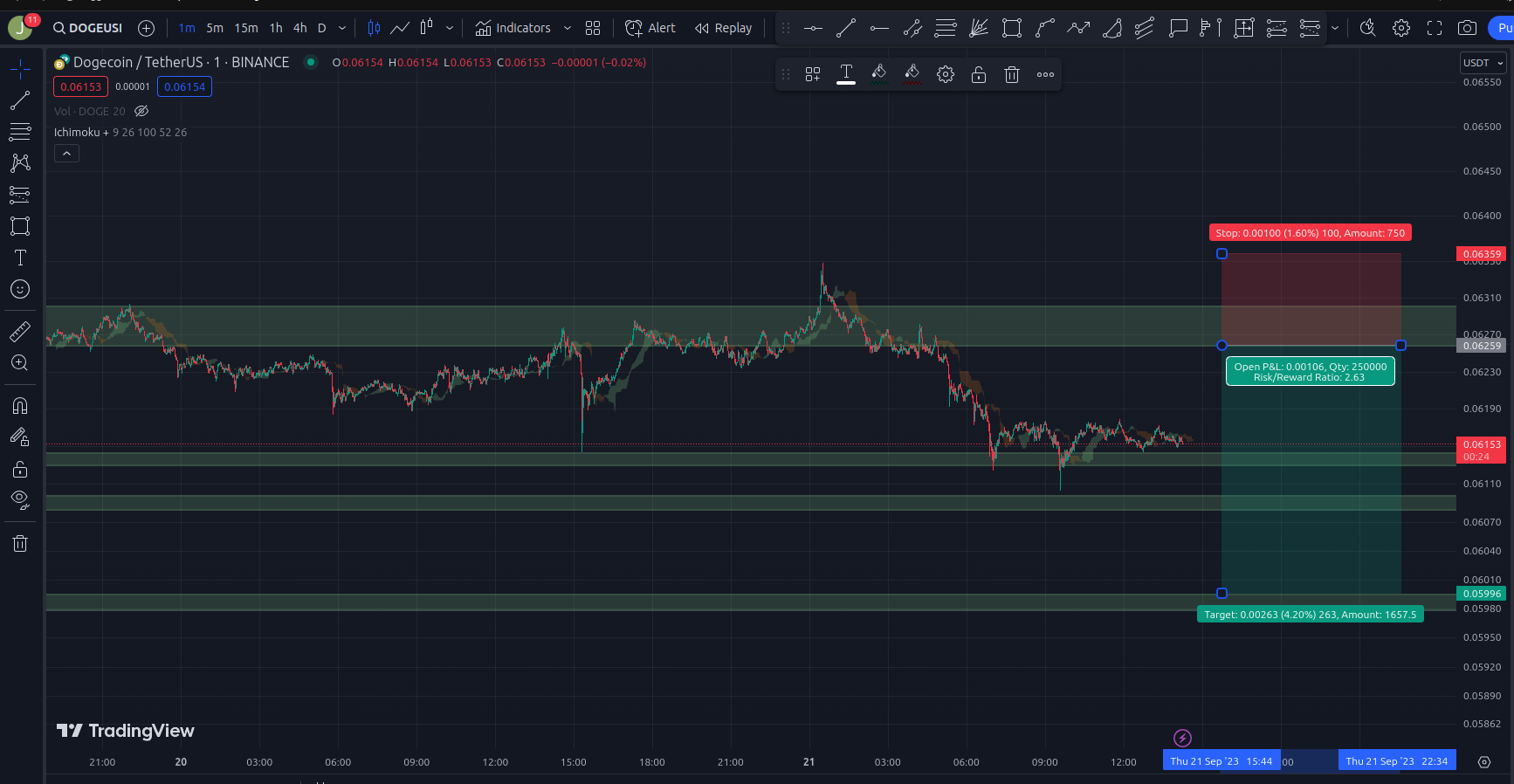
Task: Toggle Vol DOGE indicator visibility eye
Action: point(141,111)
